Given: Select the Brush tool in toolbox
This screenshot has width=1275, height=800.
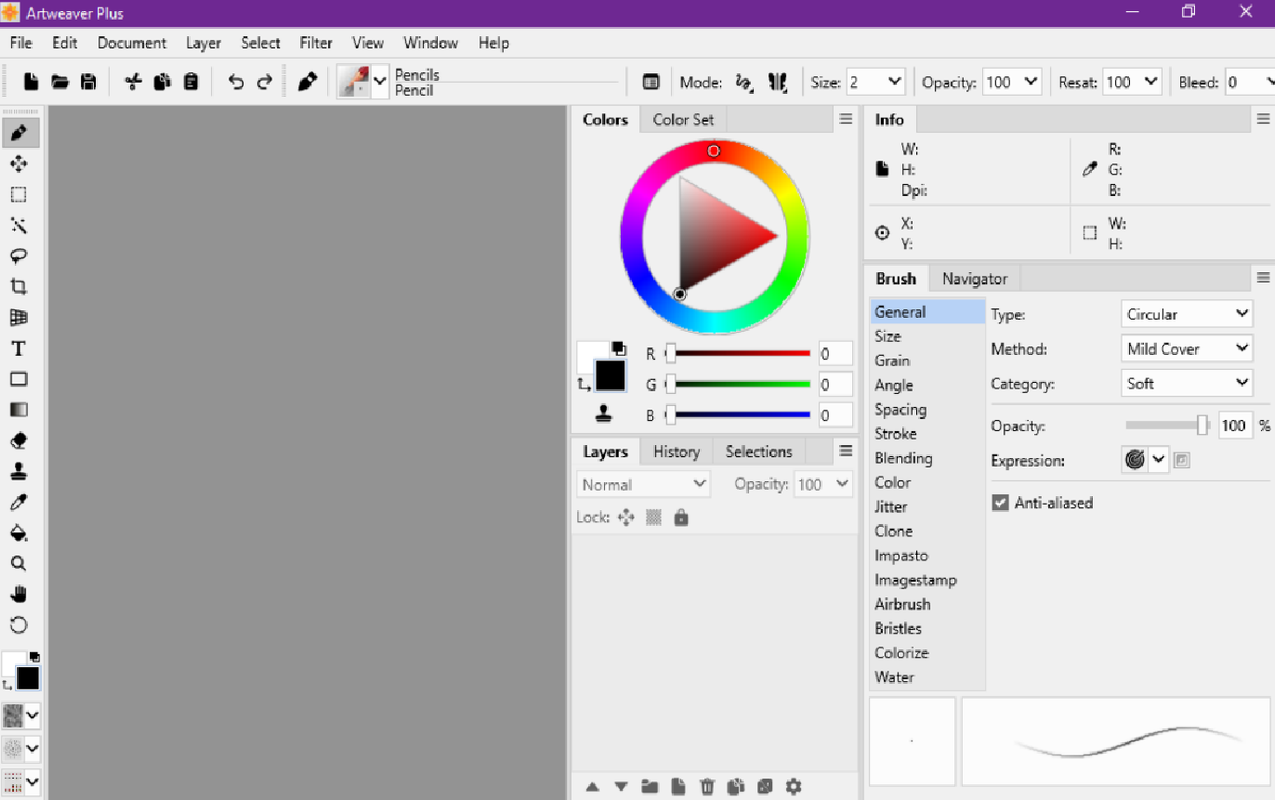Looking at the screenshot, I should click(19, 133).
